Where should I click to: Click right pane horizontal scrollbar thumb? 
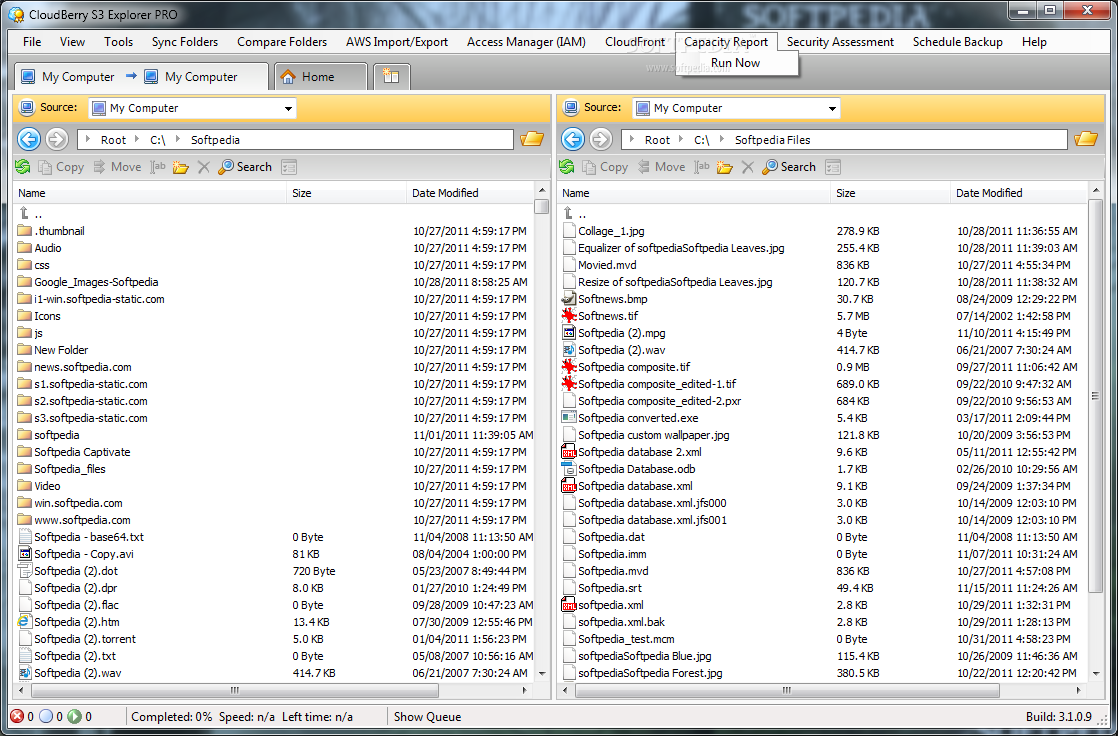click(787, 690)
